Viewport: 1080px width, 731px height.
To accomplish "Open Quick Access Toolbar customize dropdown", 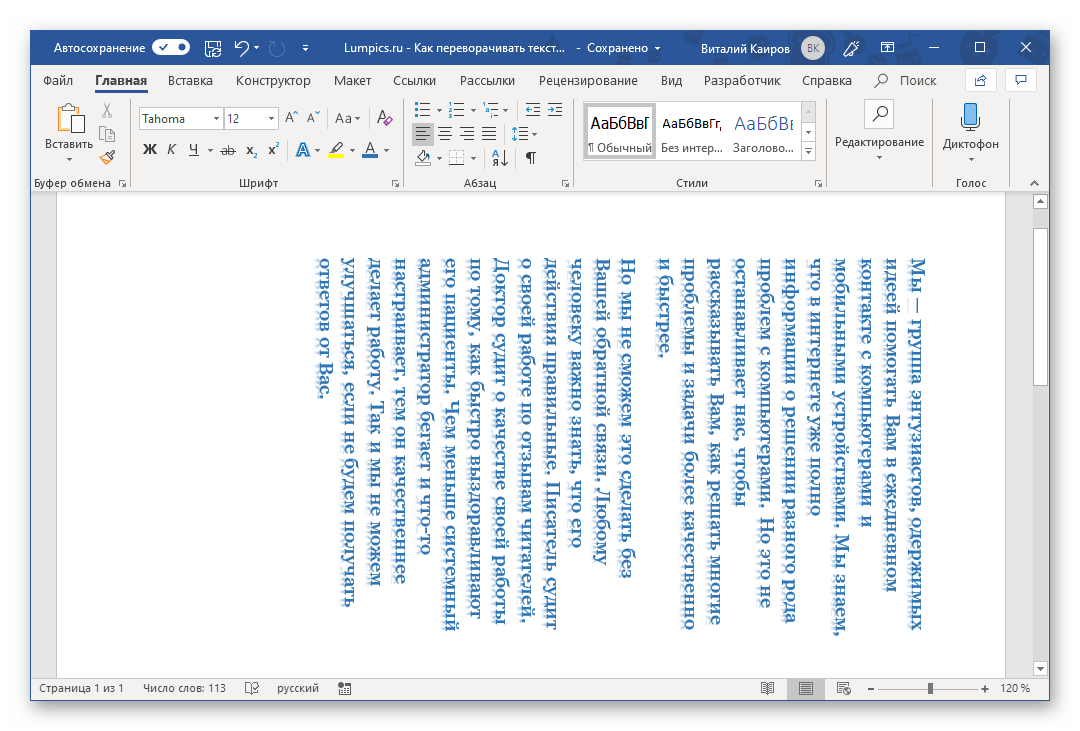I will 305,48.
